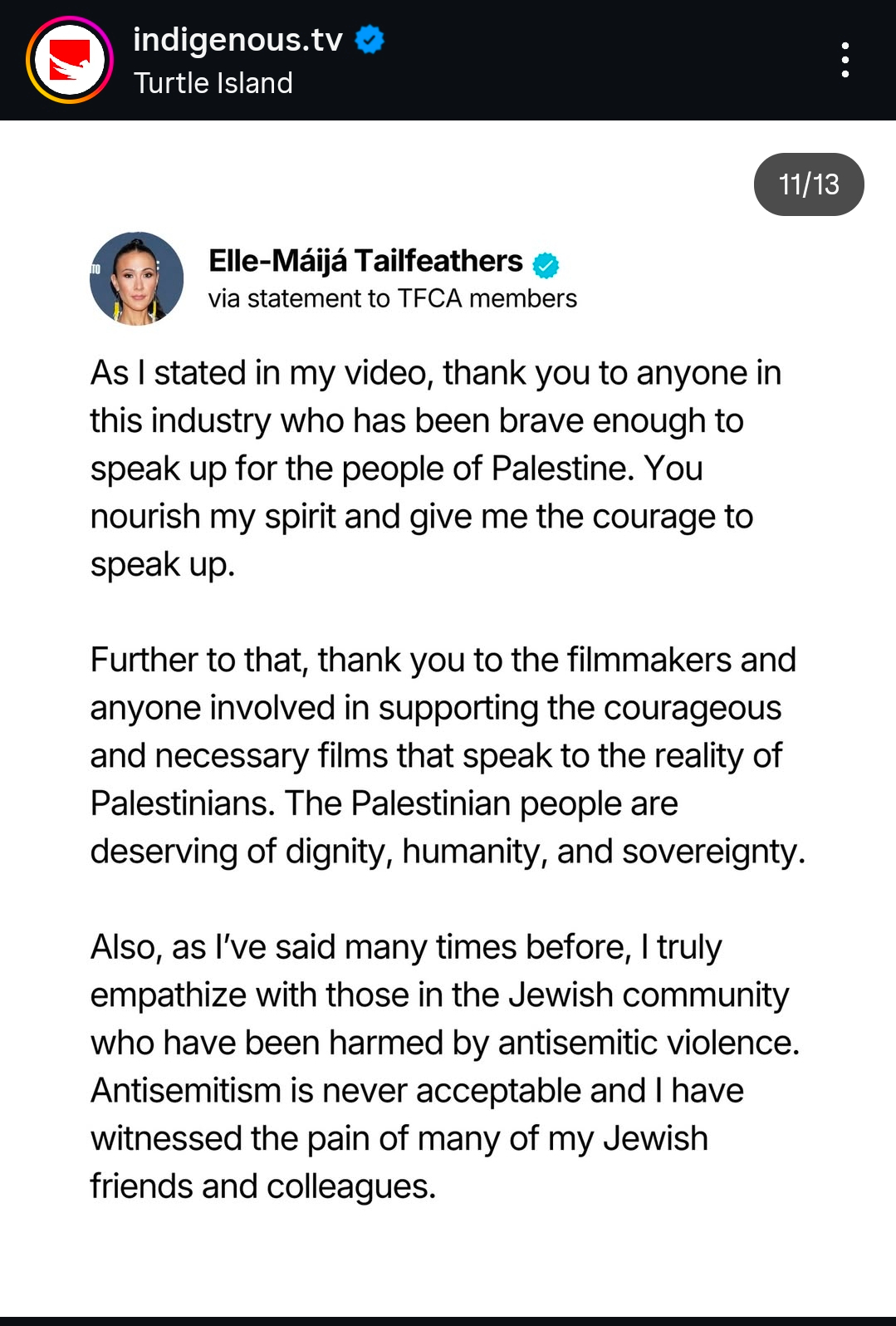
Task: Open the indigenous.tv profile avatar
Action: [x=70, y=61]
